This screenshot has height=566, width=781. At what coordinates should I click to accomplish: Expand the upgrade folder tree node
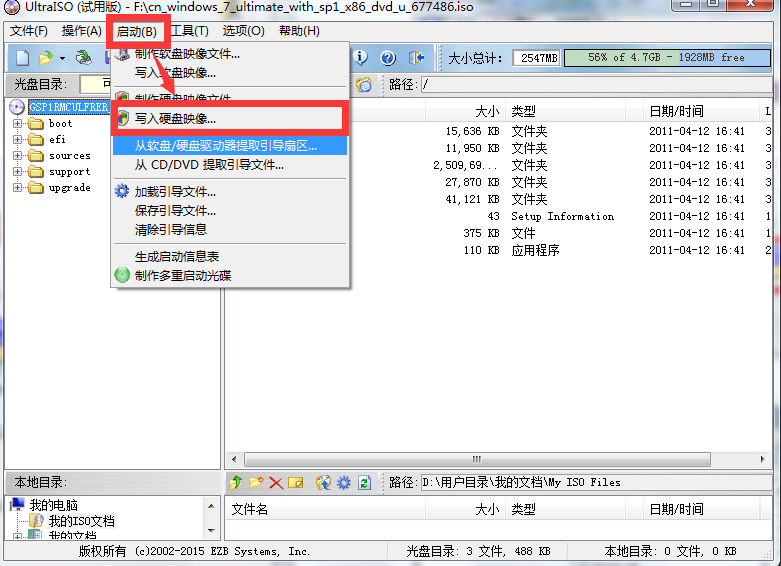18,188
